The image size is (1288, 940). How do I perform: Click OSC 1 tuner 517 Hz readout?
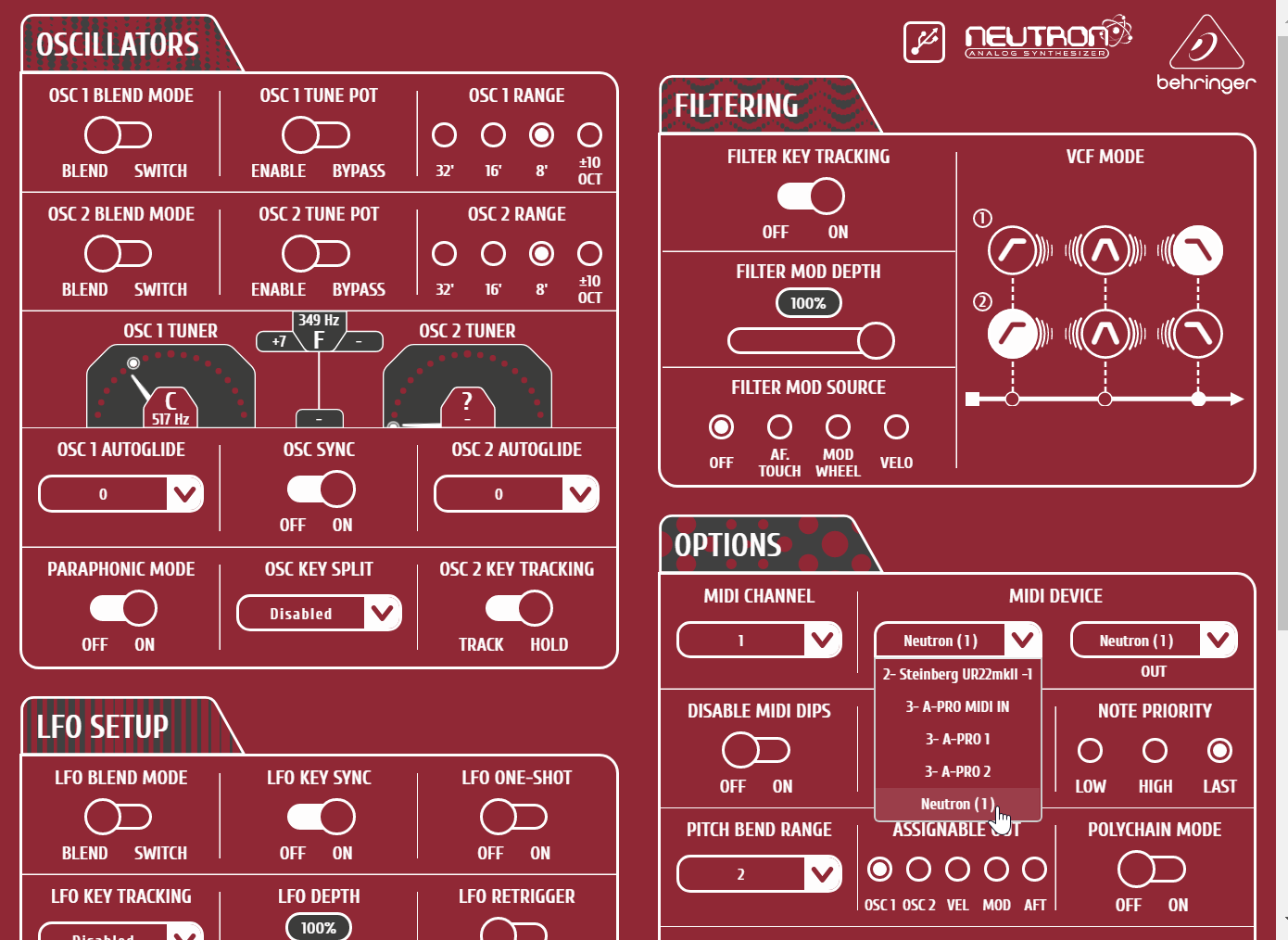[x=170, y=419]
